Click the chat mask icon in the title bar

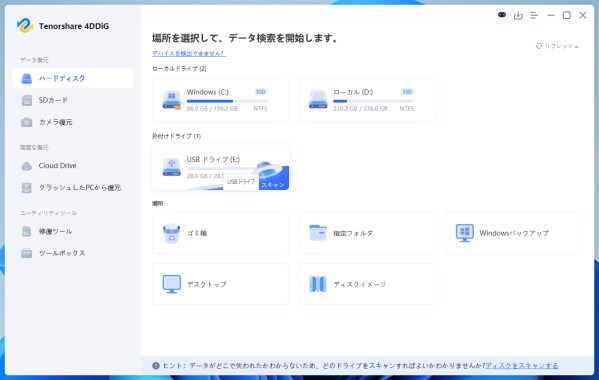click(x=502, y=15)
